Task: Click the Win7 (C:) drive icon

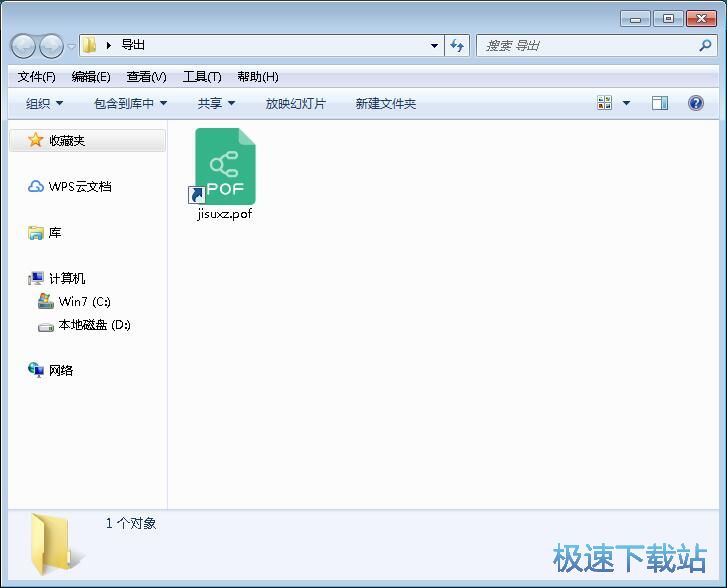Action: point(45,301)
